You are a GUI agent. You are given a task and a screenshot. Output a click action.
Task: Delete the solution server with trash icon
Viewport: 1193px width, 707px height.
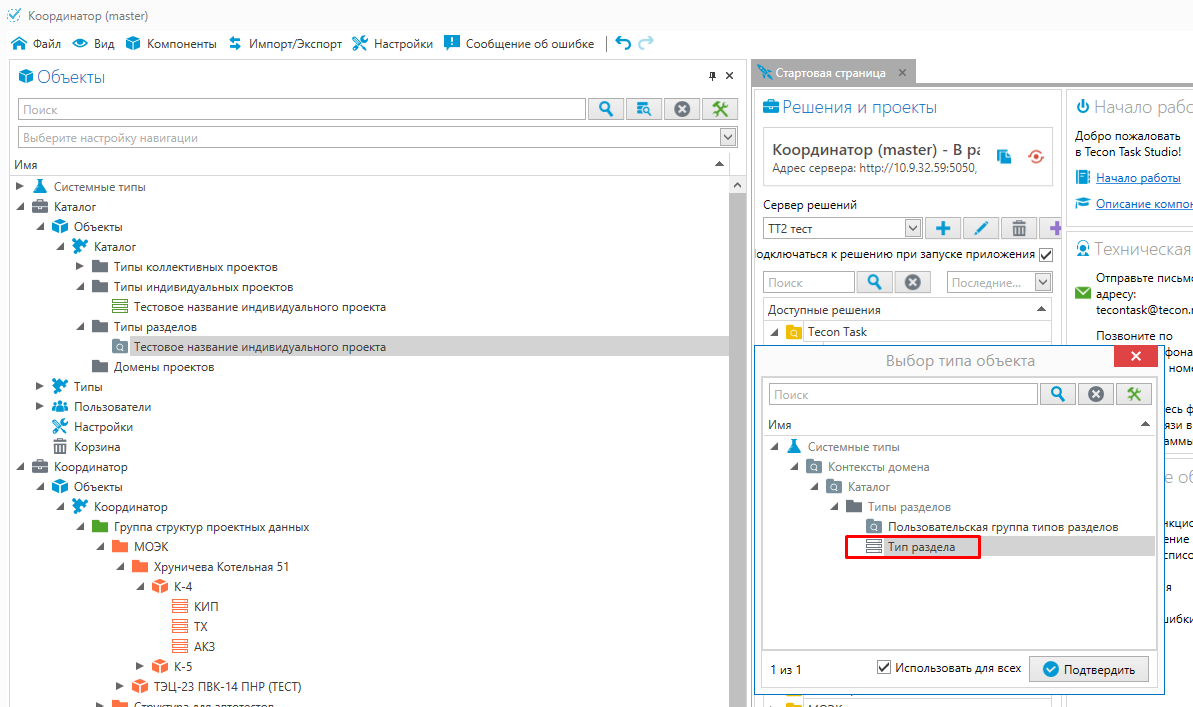(1018, 229)
